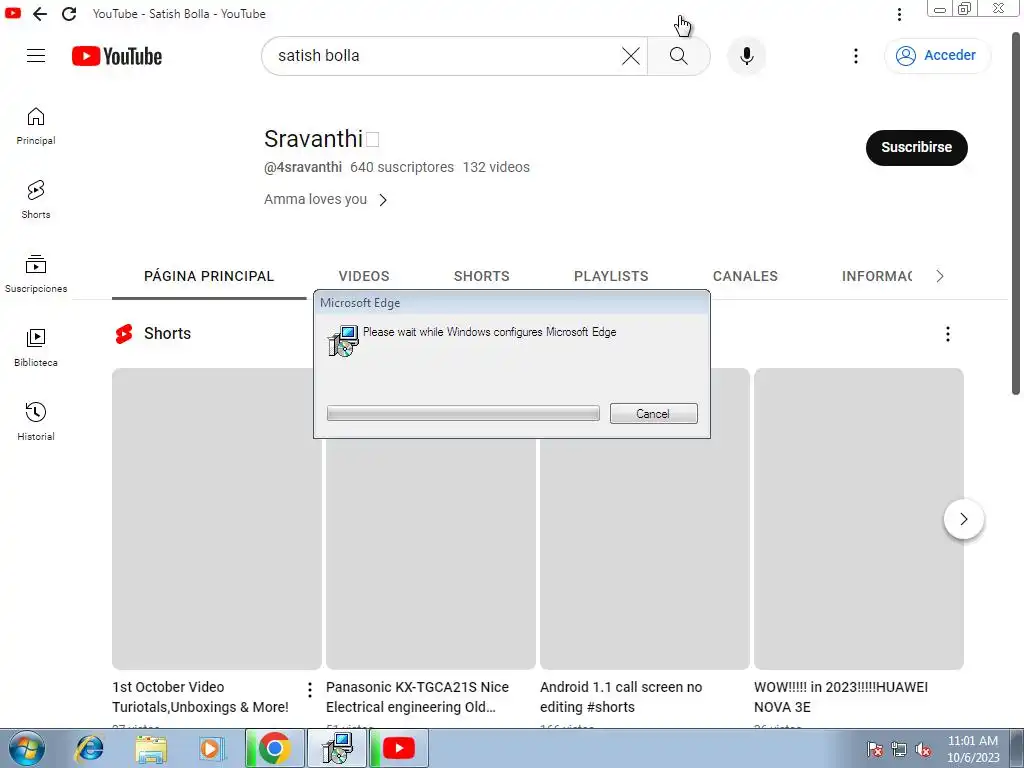
Task: Click the '640 suscriptores' text
Action: tap(402, 167)
